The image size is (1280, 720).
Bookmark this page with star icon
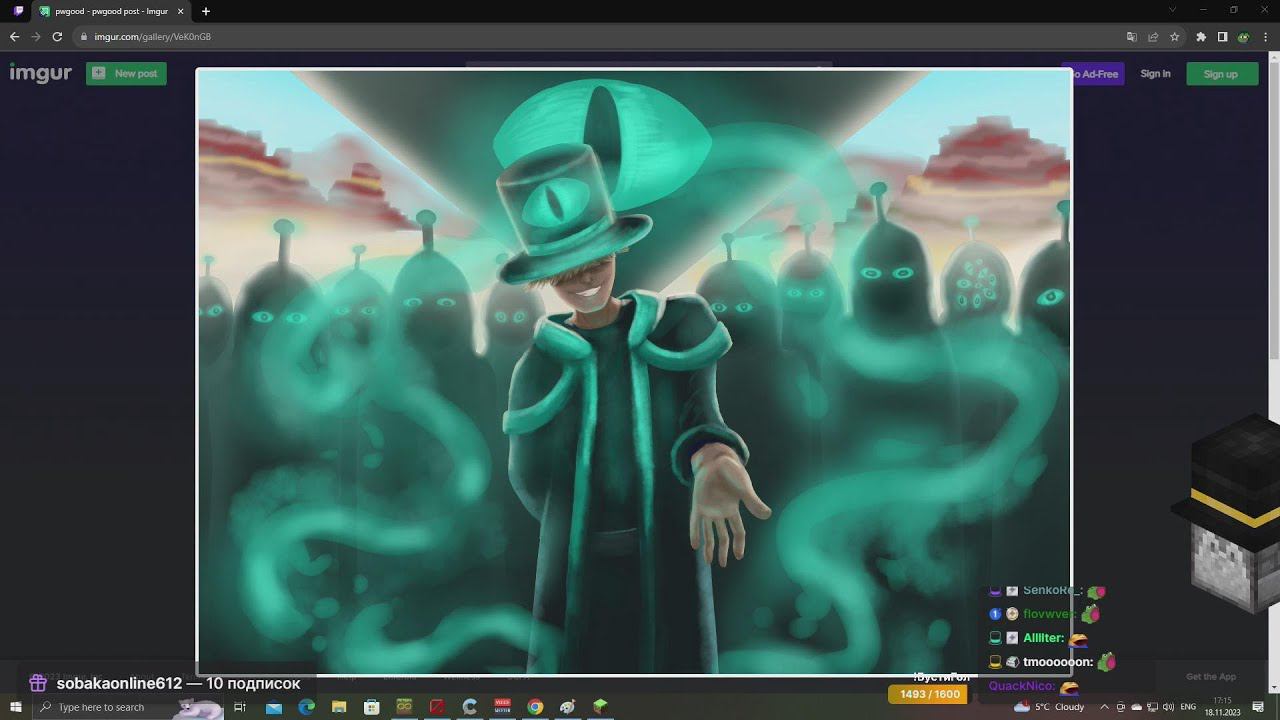click(x=1175, y=37)
